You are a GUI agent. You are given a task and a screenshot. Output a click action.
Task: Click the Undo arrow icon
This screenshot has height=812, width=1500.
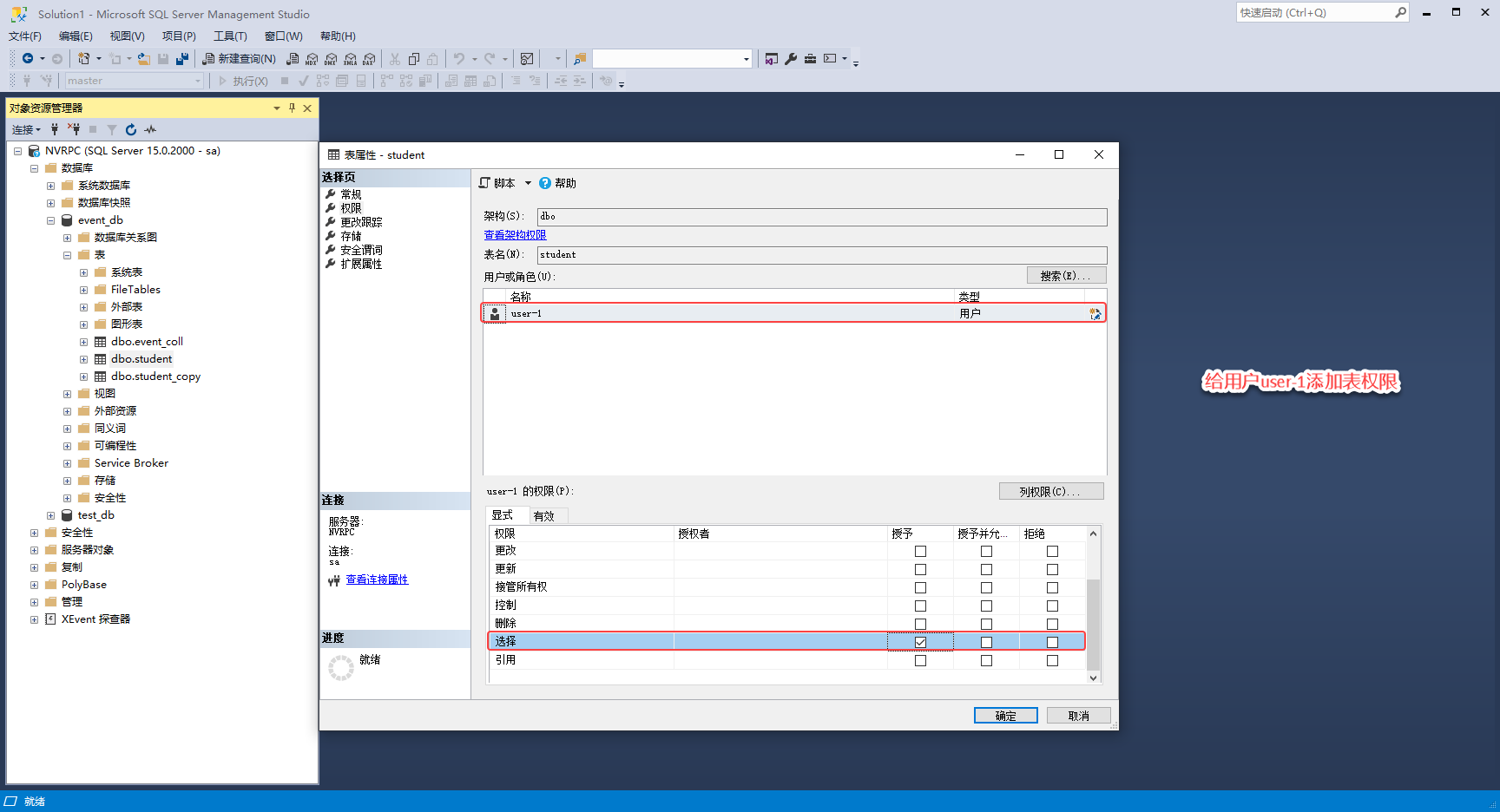[459, 59]
